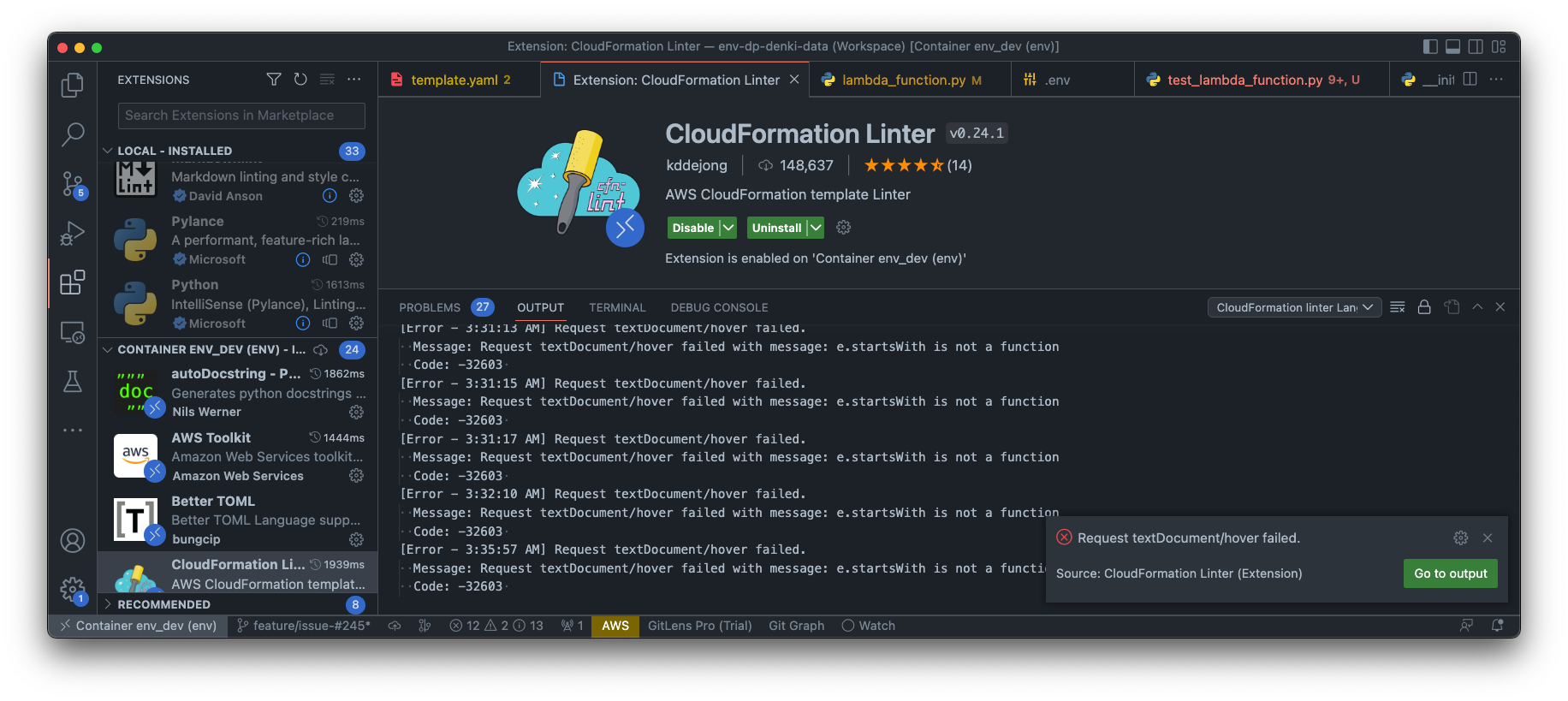Open the Remote Explorer view

73,332
